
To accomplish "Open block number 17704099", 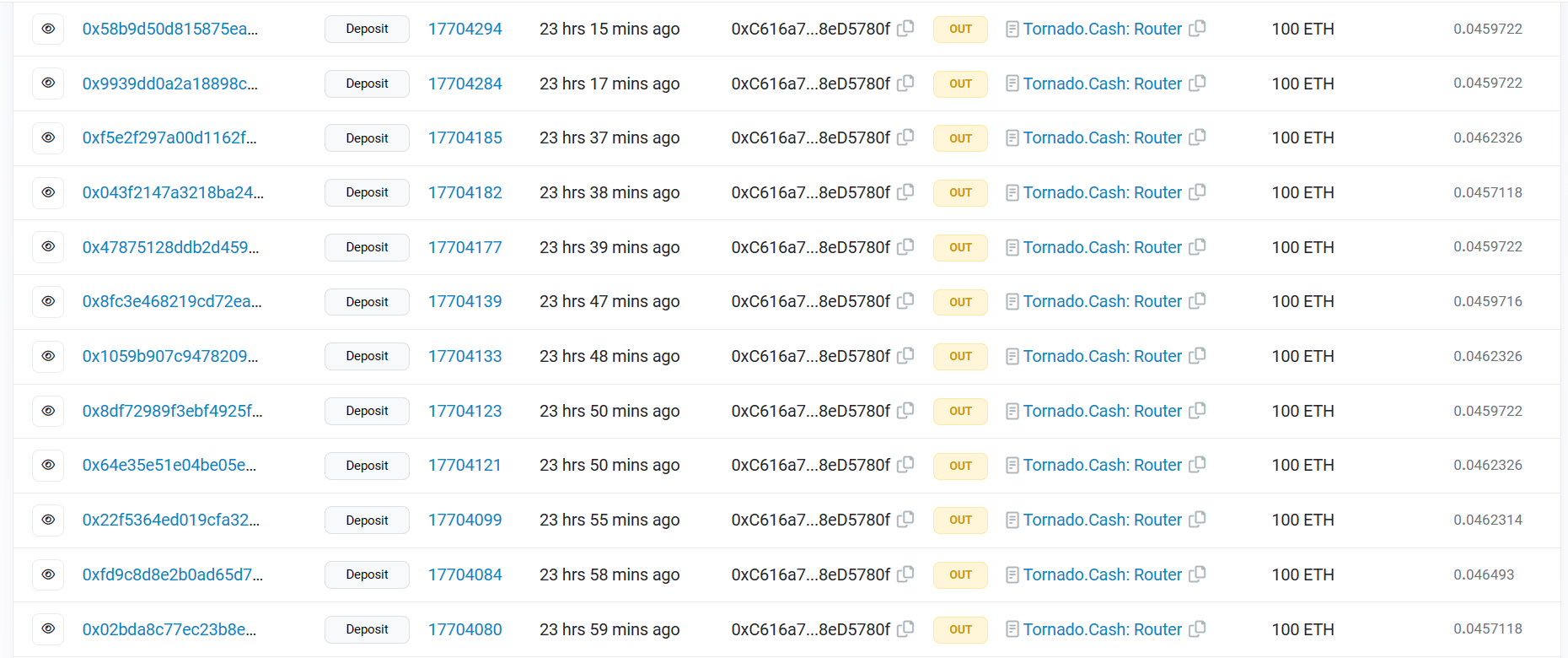I will 464,520.
